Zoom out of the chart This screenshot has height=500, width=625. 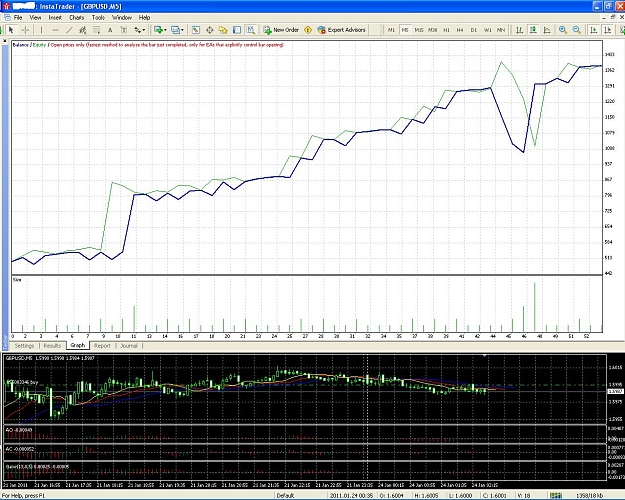[x=577, y=30]
